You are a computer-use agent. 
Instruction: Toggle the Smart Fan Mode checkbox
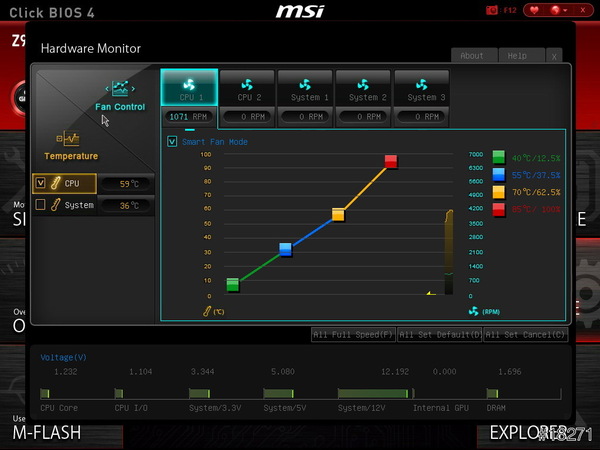(172, 142)
